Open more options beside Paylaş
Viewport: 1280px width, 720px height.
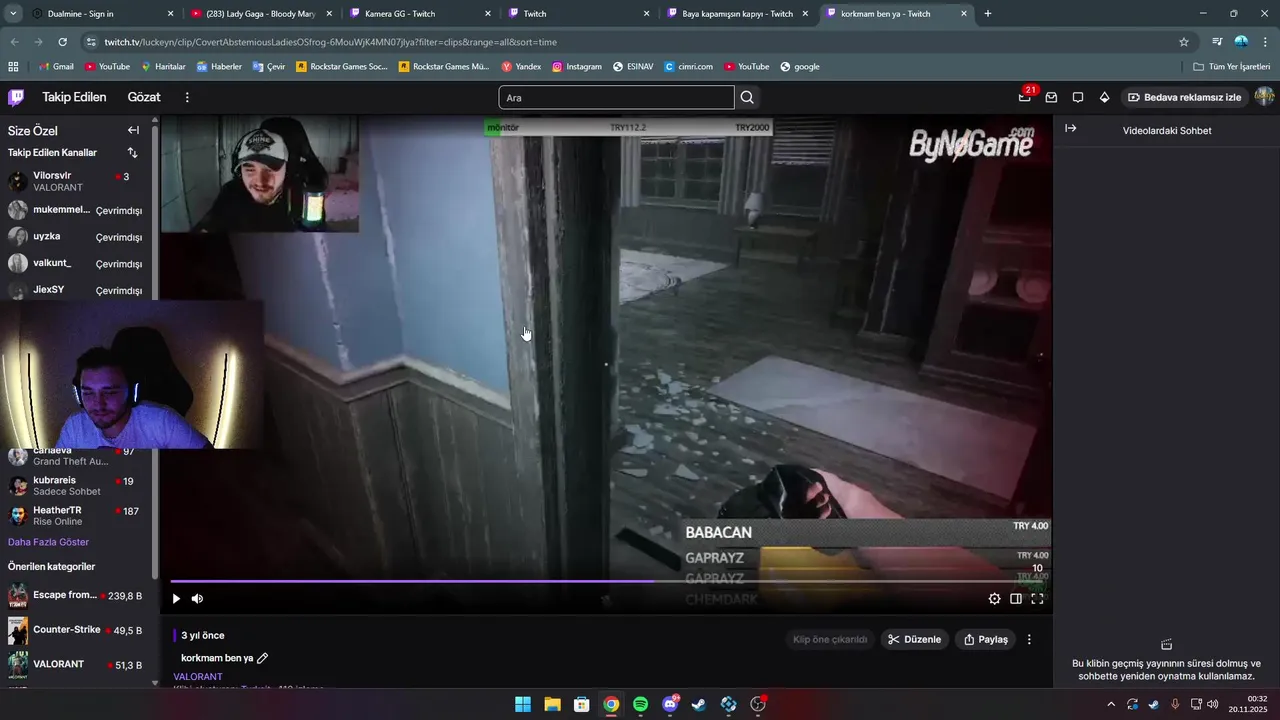(1029, 640)
